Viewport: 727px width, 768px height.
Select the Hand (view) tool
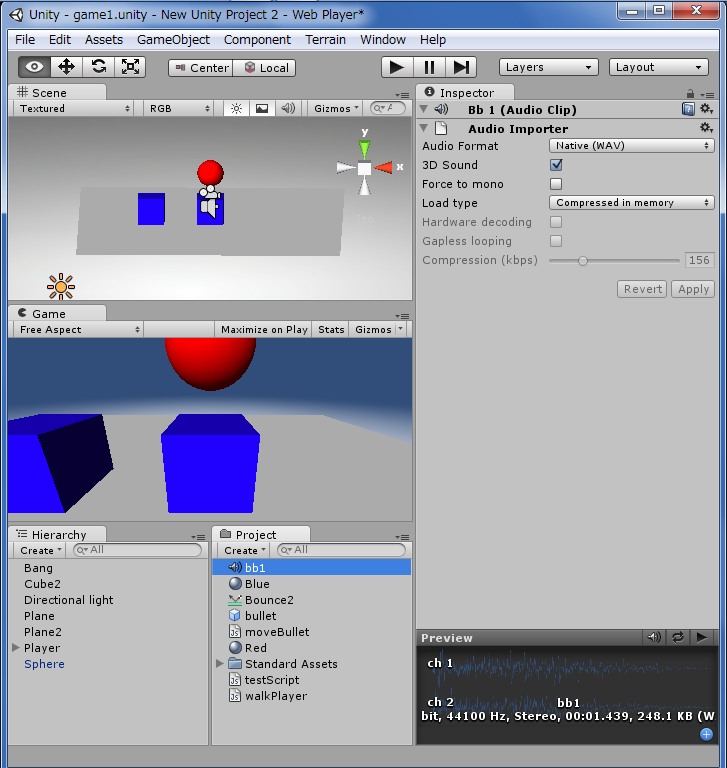(35, 67)
